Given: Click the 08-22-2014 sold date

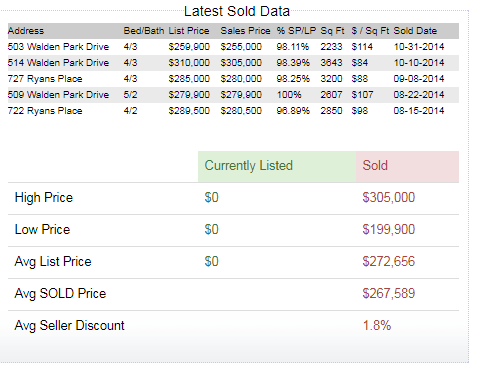Looking at the screenshot, I should tap(419, 95).
